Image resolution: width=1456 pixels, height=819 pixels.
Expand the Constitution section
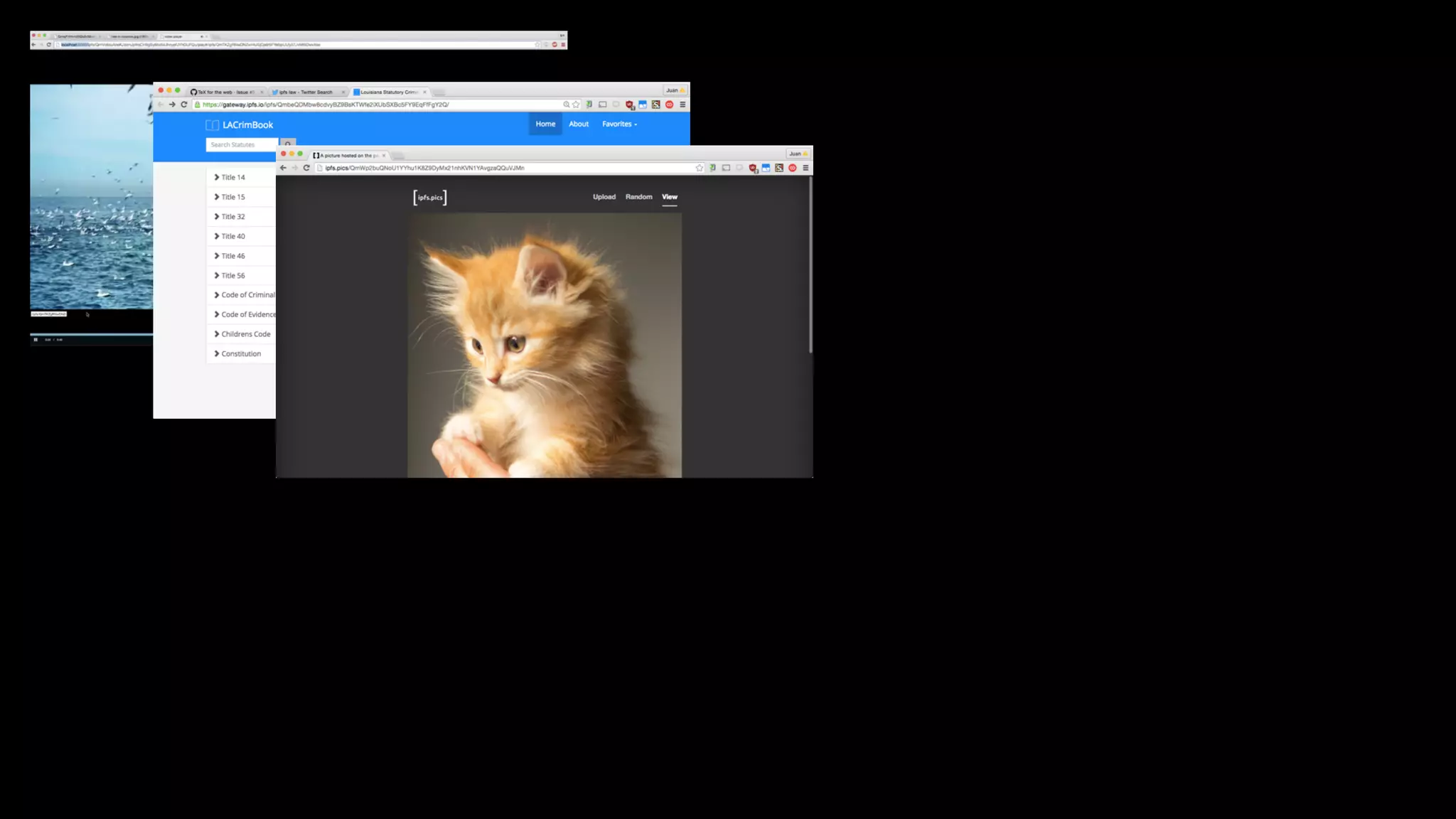click(240, 353)
